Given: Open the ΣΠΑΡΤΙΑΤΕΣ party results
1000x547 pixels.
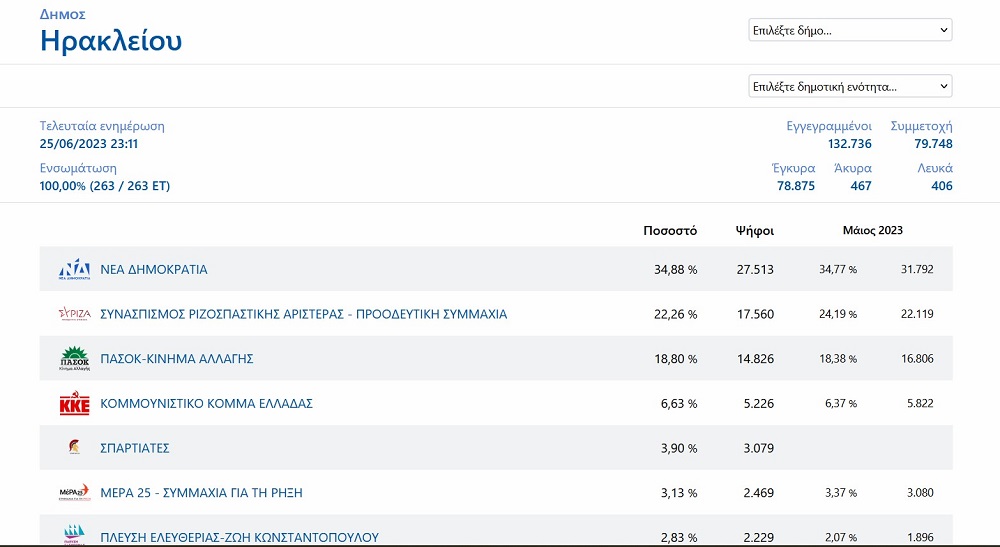Looking at the screenshot, I should 135,448.
